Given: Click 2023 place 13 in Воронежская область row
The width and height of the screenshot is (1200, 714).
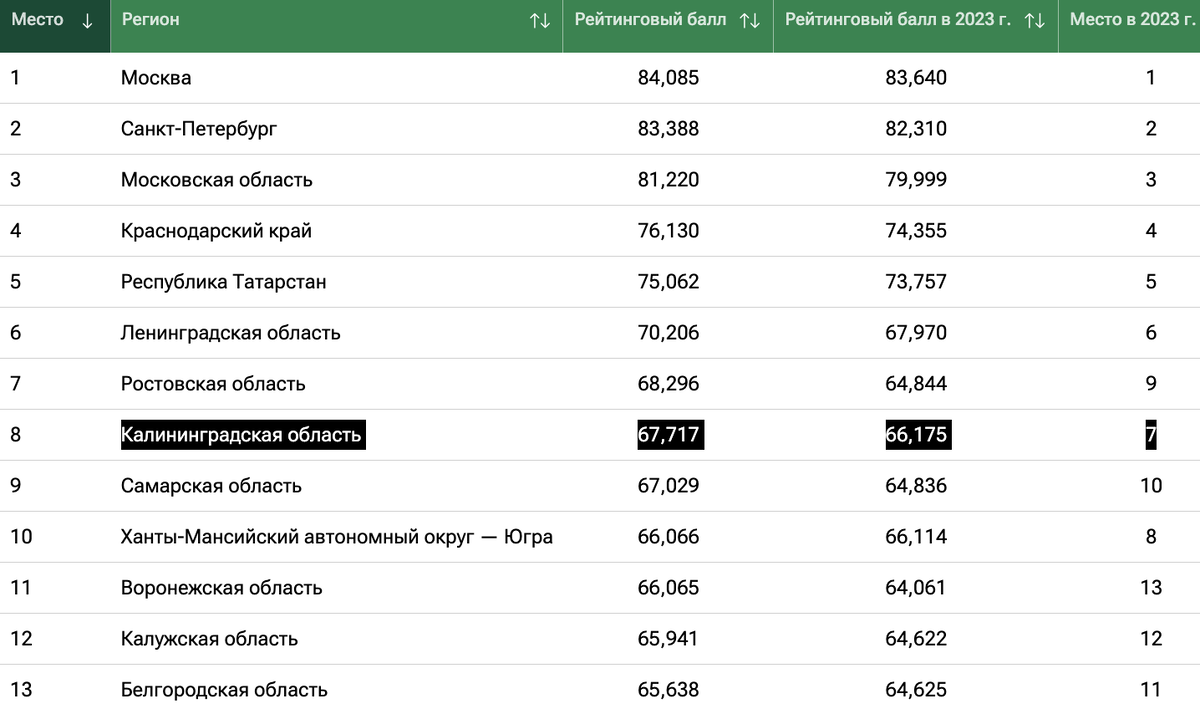Looking at the screenshot, I should (1151, 588).
